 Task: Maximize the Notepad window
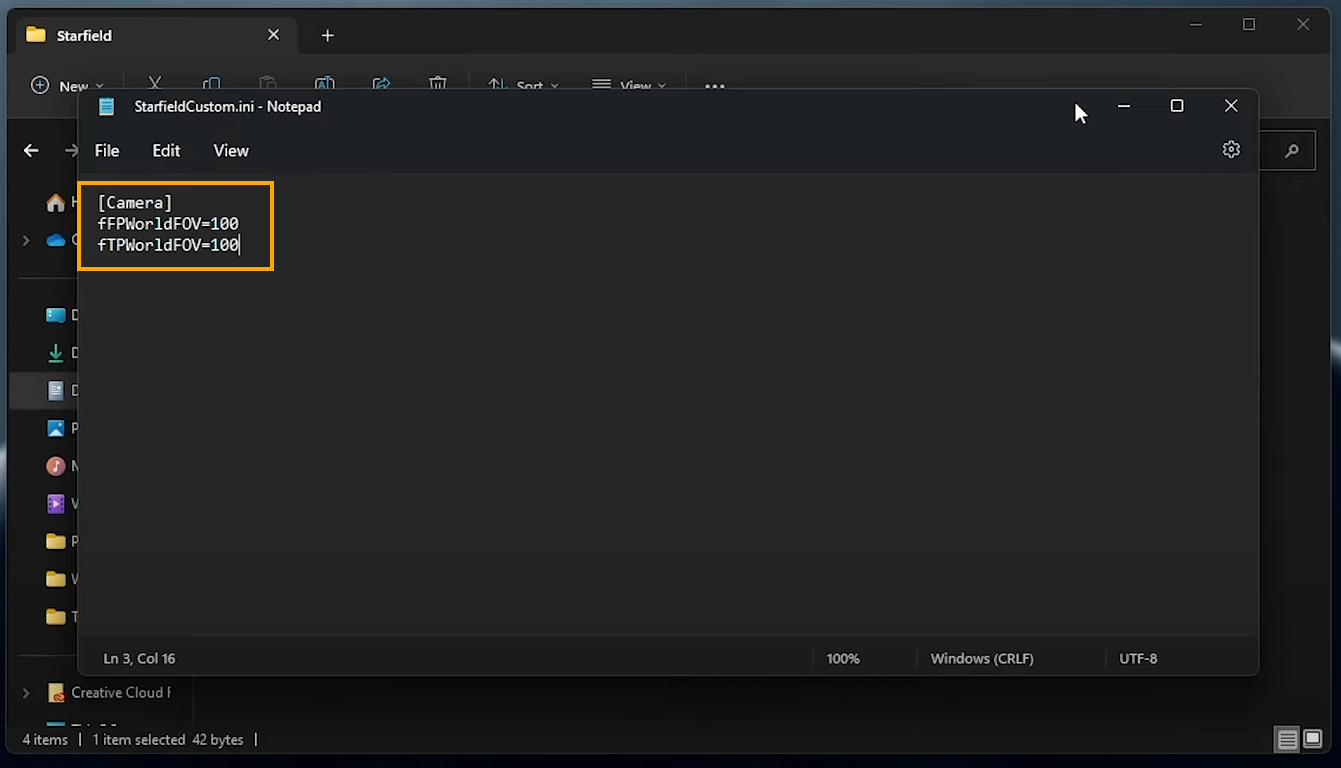point(1177,106)
